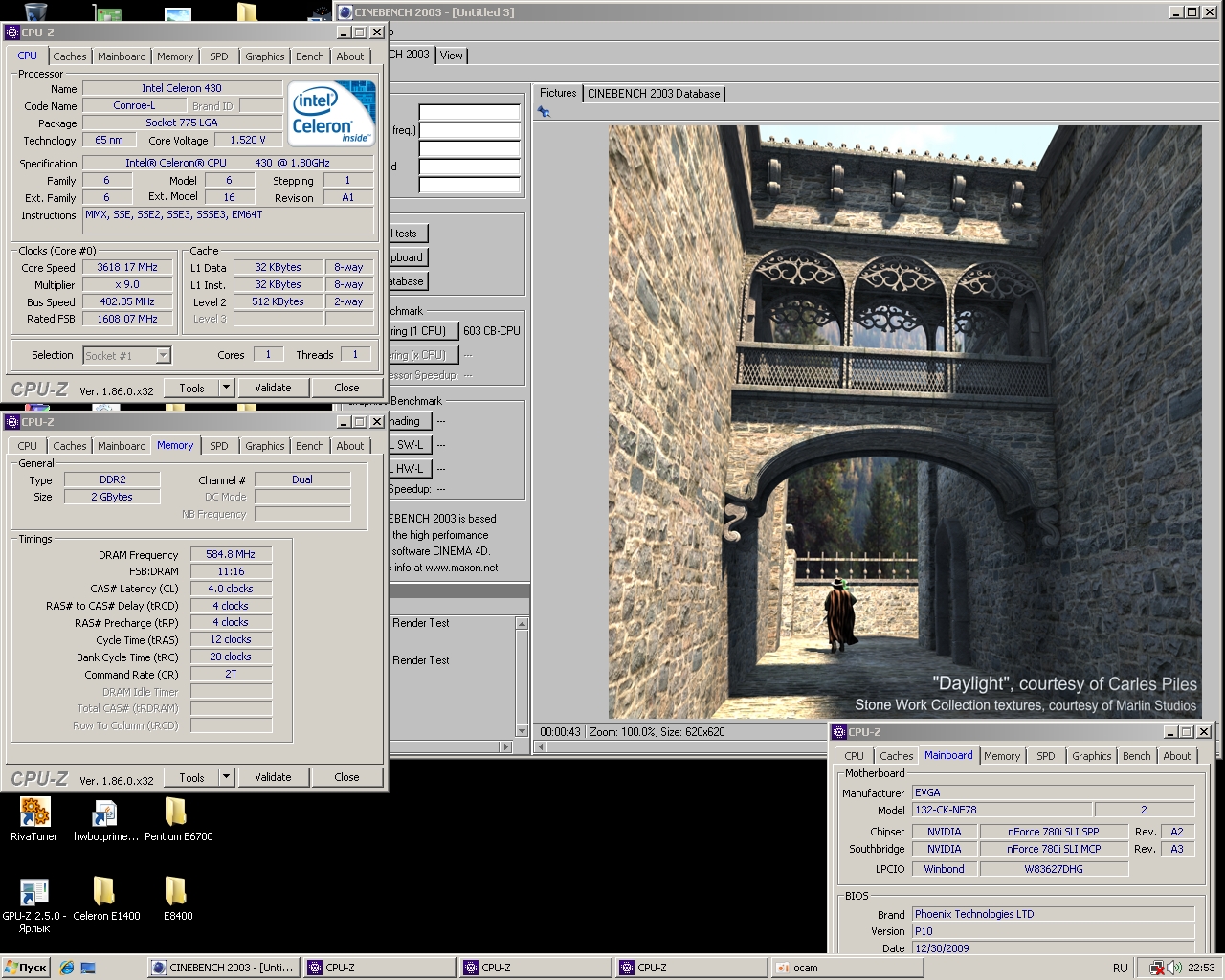Expand the Tools dropdown arrow in CPU tab window
The height and width of the screenshot is (980, 1225).
point(227,388)
